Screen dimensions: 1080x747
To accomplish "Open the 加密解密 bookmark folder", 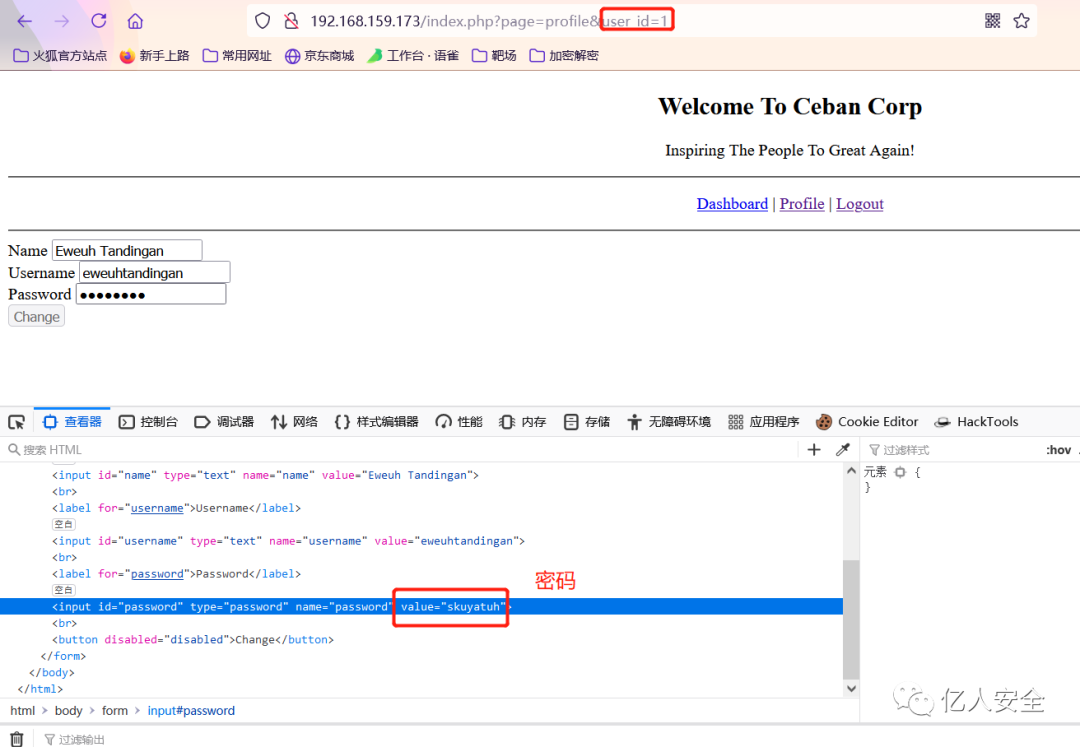I will [564, 56].
